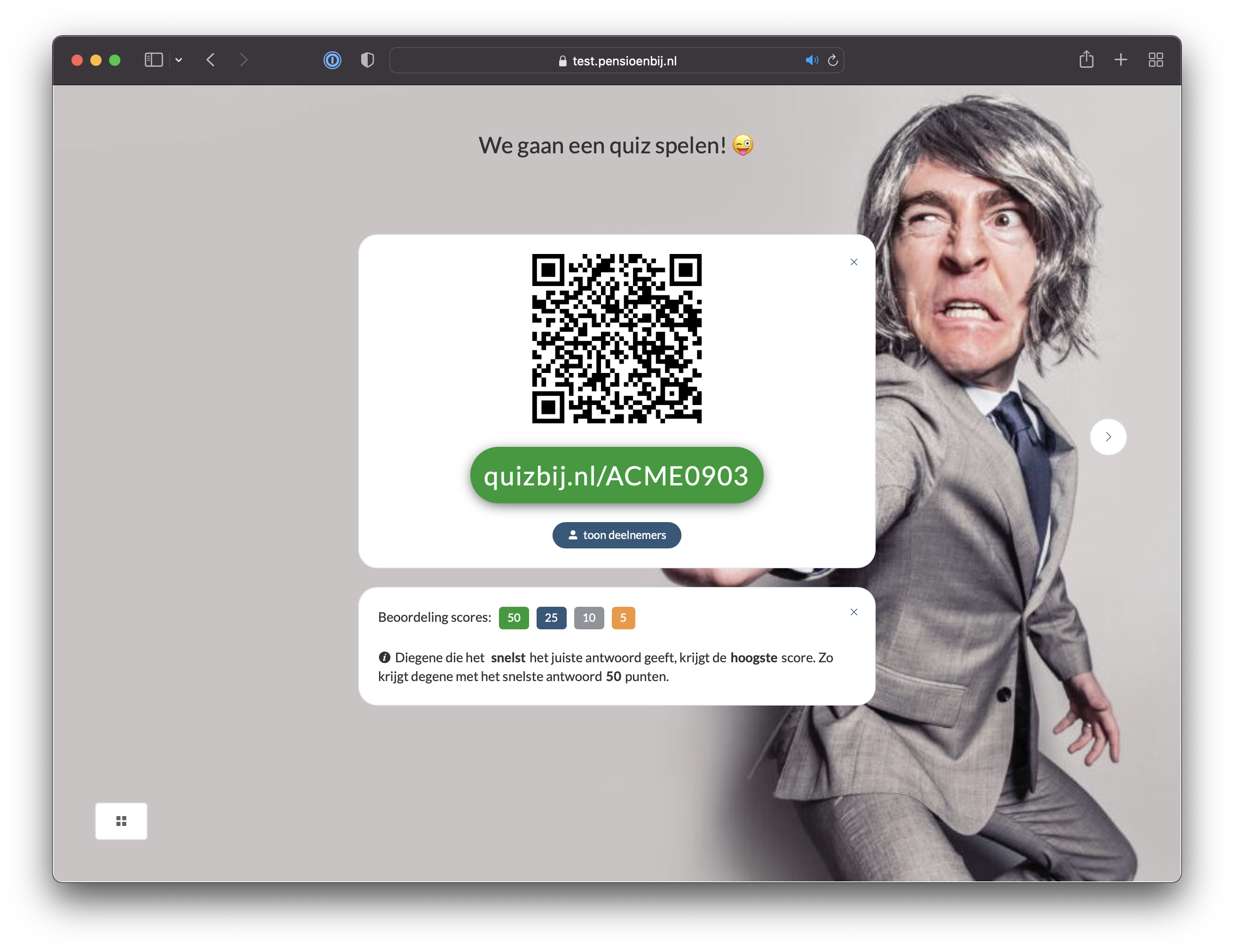Click the heading 'We gaan een quiz spelen!'
Image resolution: width=1234 pixels, height=952 pixels.
(x=616, y=145)
